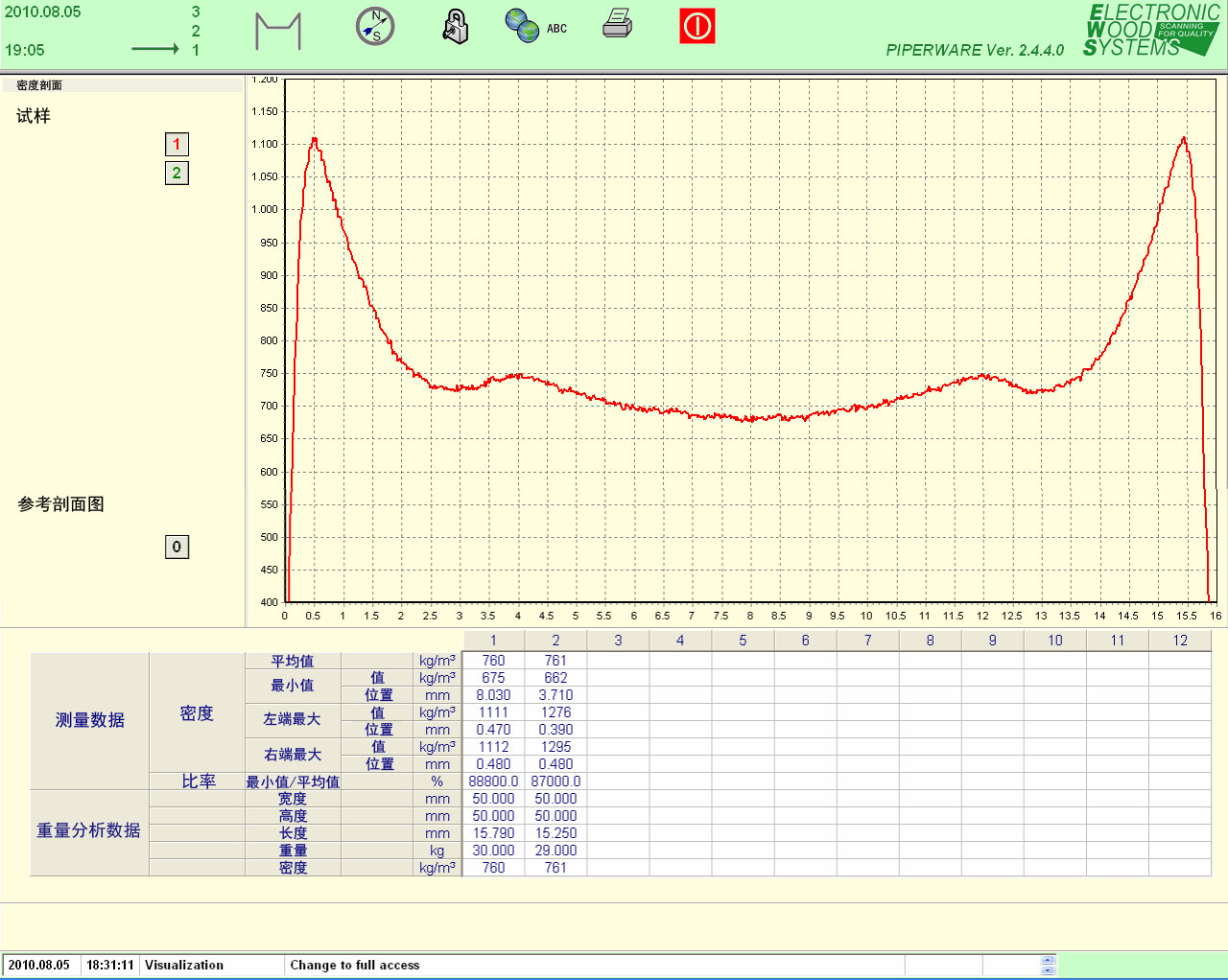This screenshot has height=980, width=1228.
Task: Click the 测量数据 row group label
Action: coord(89,720)
